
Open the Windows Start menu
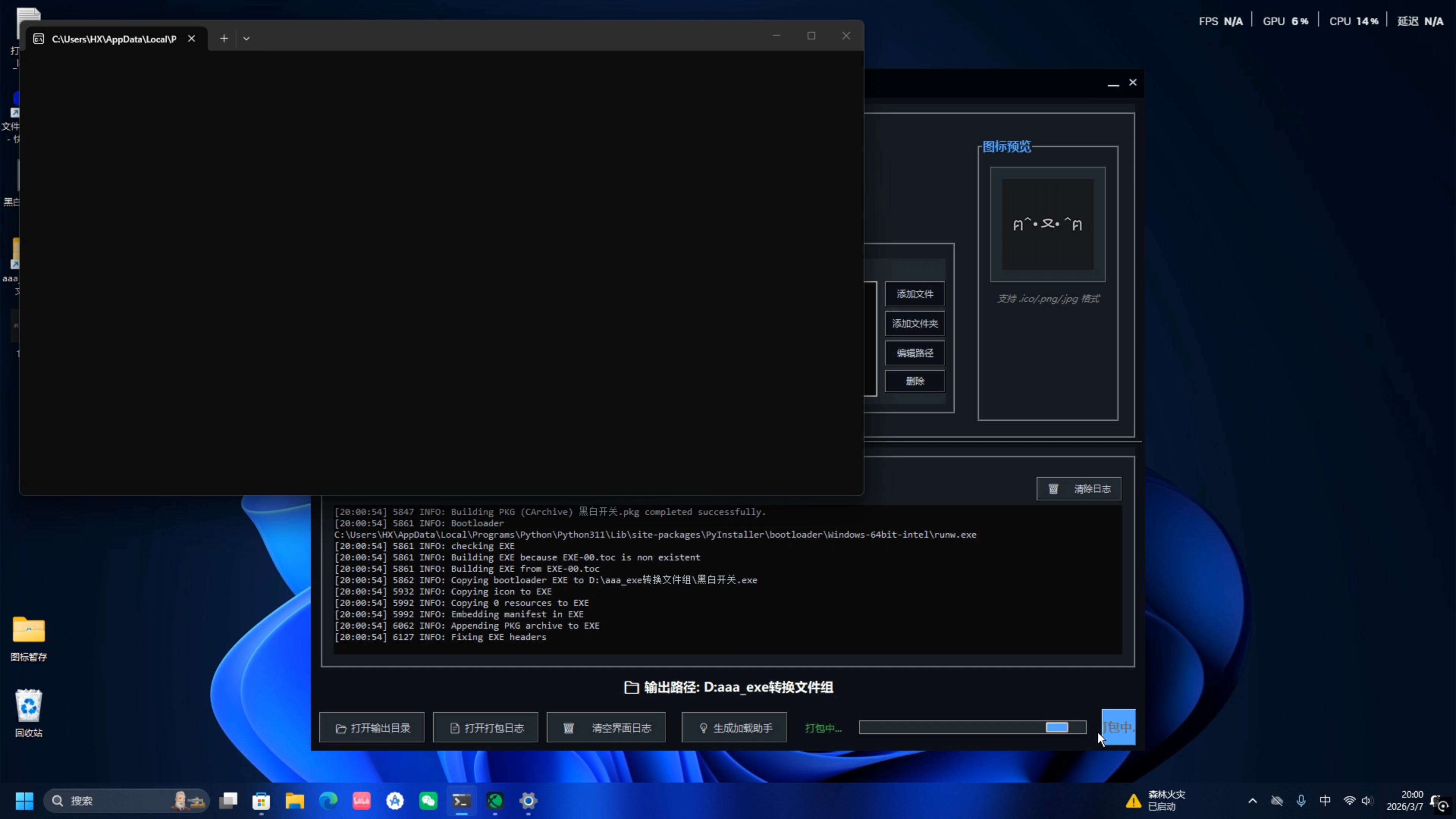coord(24,800)
